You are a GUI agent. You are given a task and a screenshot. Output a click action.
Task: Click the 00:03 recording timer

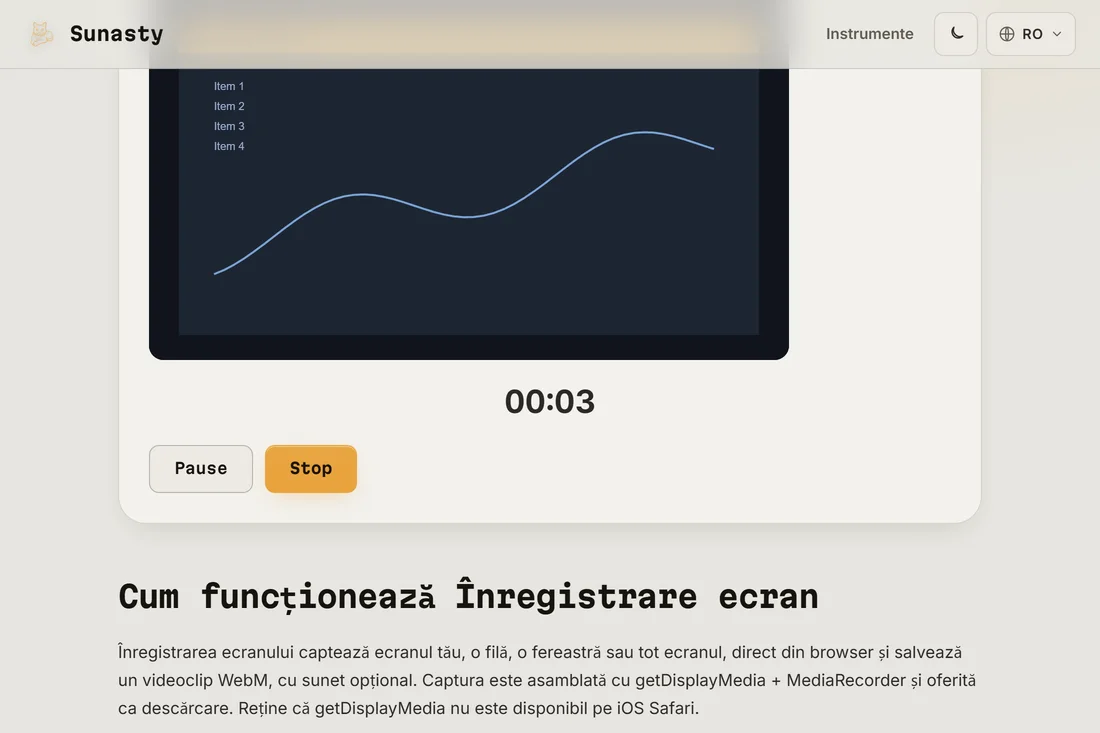point(550,402)
